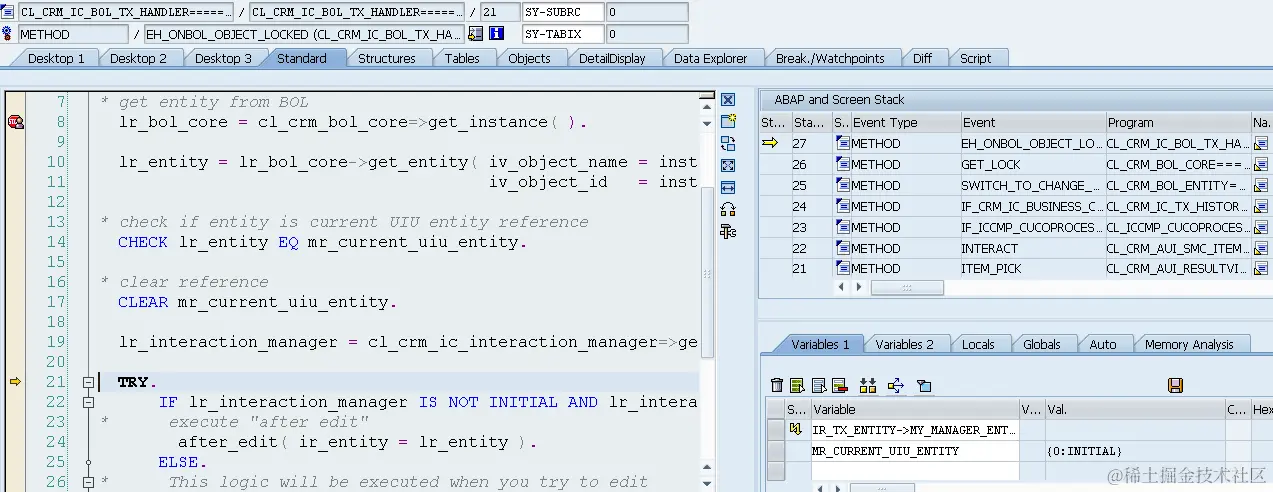Viewport: 1273px width, 492px height.
Task: Click the Val. column header
Action: pos(1135,409)
